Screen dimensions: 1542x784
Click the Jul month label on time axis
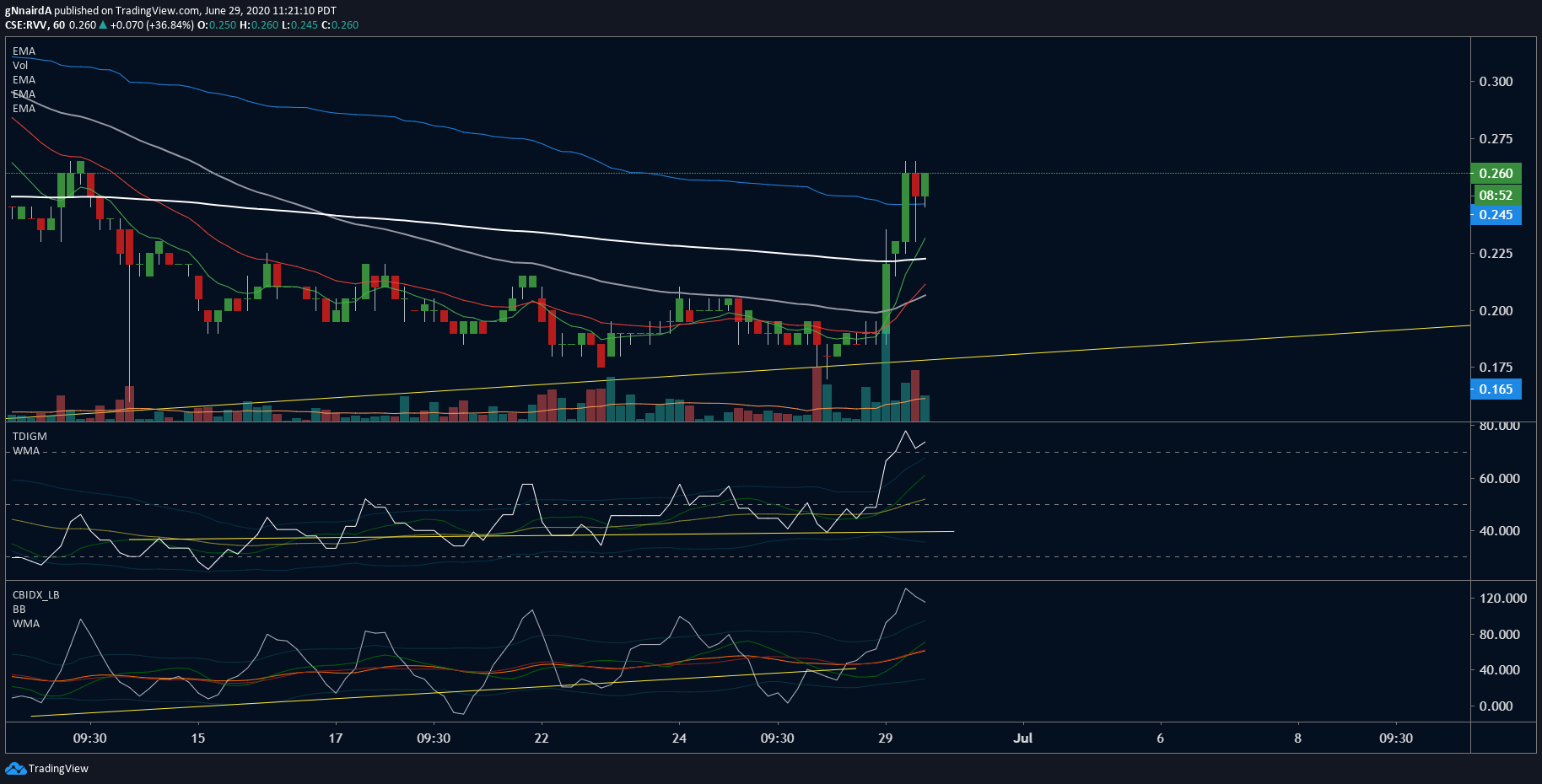[x=1023, y=738]
